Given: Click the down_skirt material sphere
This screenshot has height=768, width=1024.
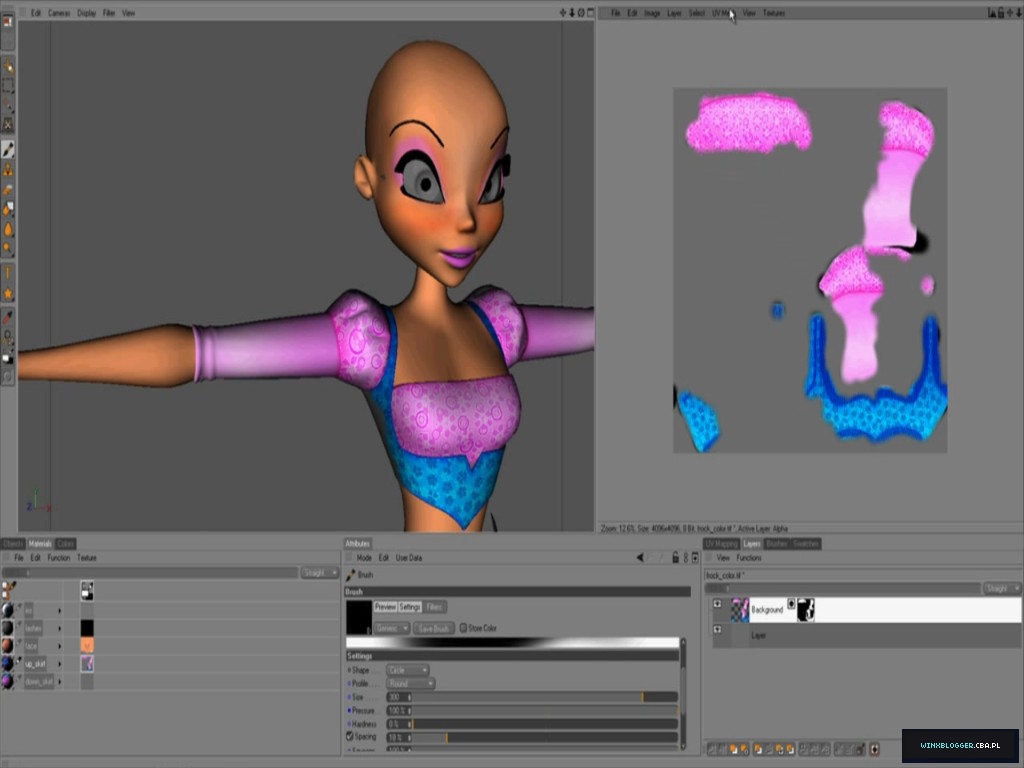Looking at the screenshot, I should pyautogui.click(x=7, y=681).
